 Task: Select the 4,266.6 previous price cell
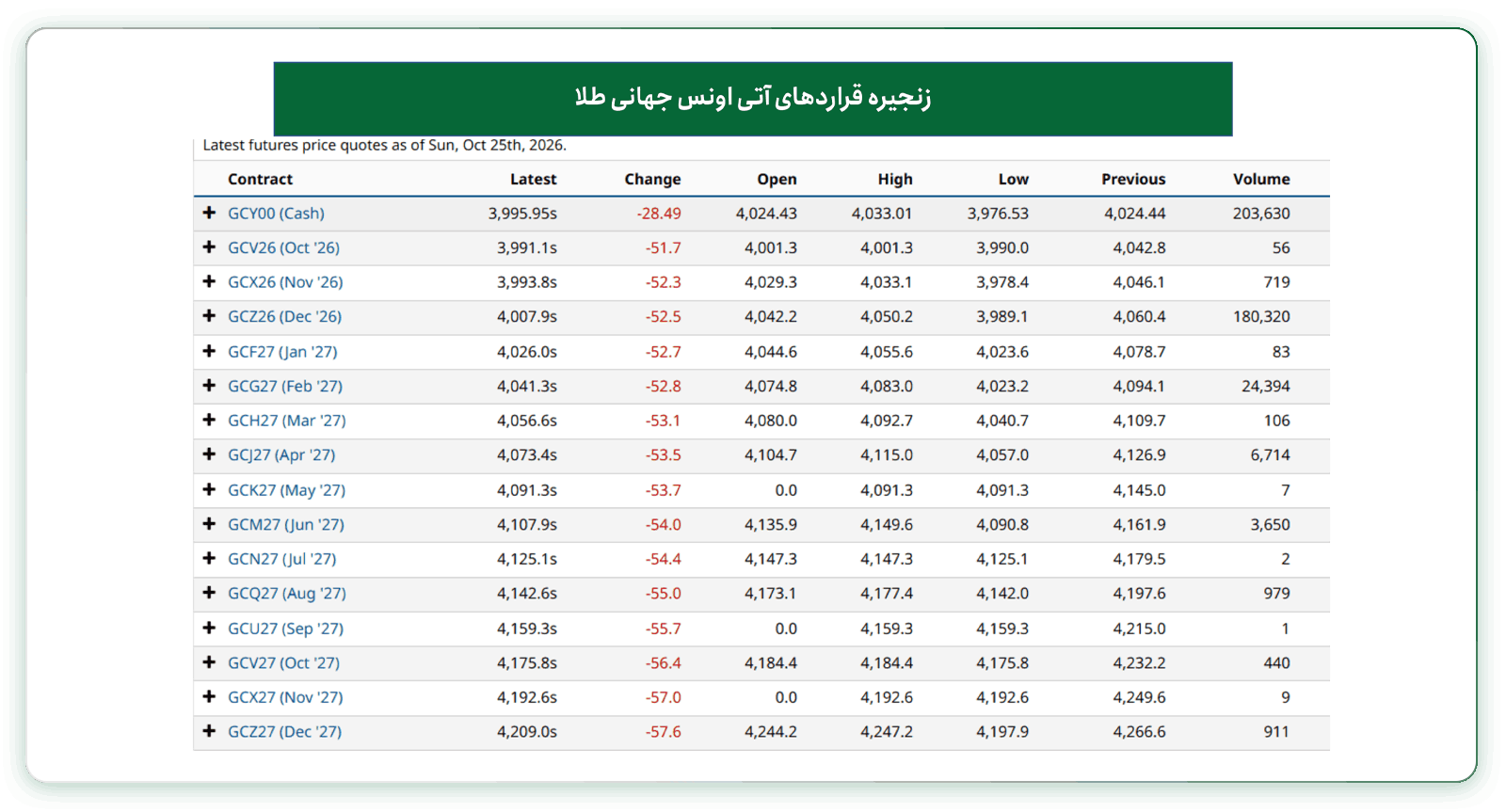pyautogui.click(x=1139, y=732)
